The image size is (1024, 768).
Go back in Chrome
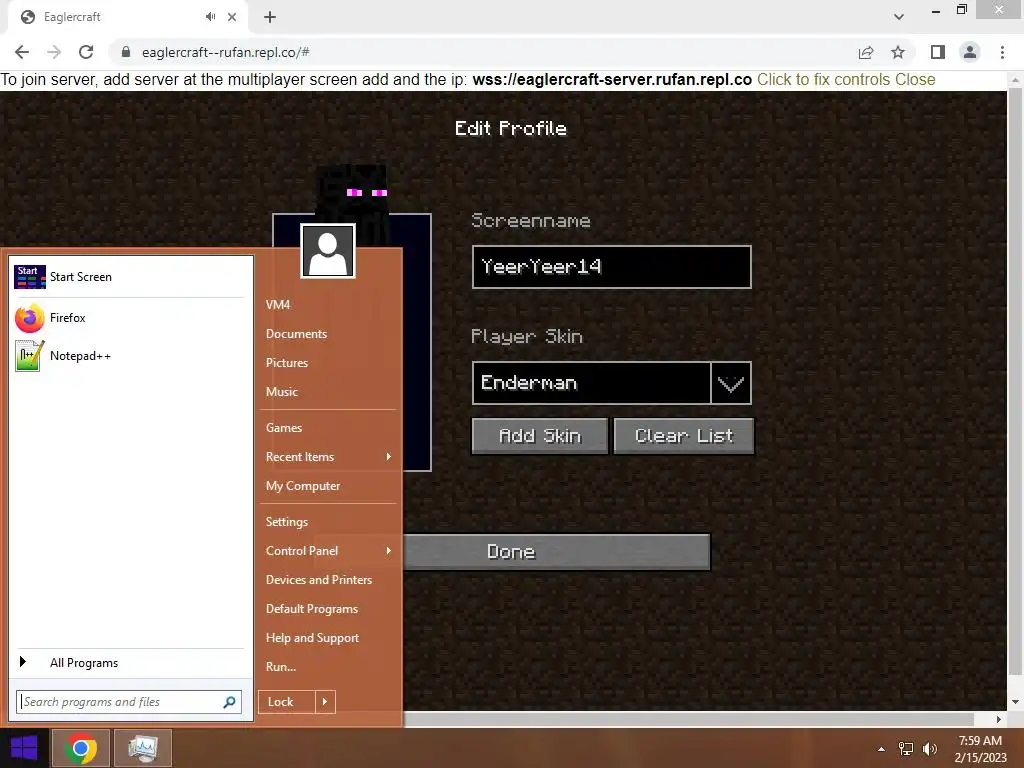click(x=22, y=52)
